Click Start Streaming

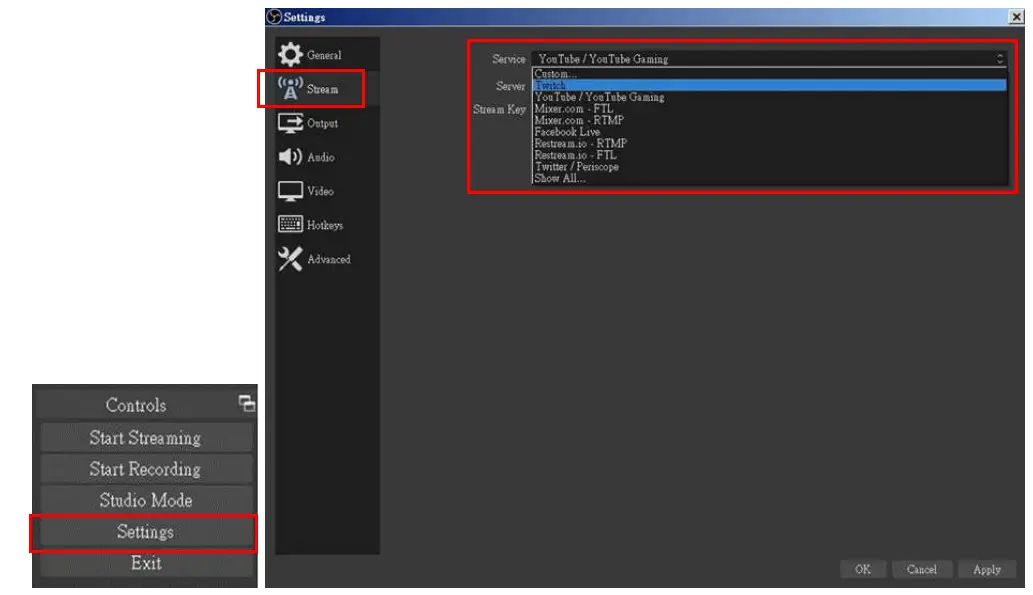pyautogui.click(x=146, y=437)
